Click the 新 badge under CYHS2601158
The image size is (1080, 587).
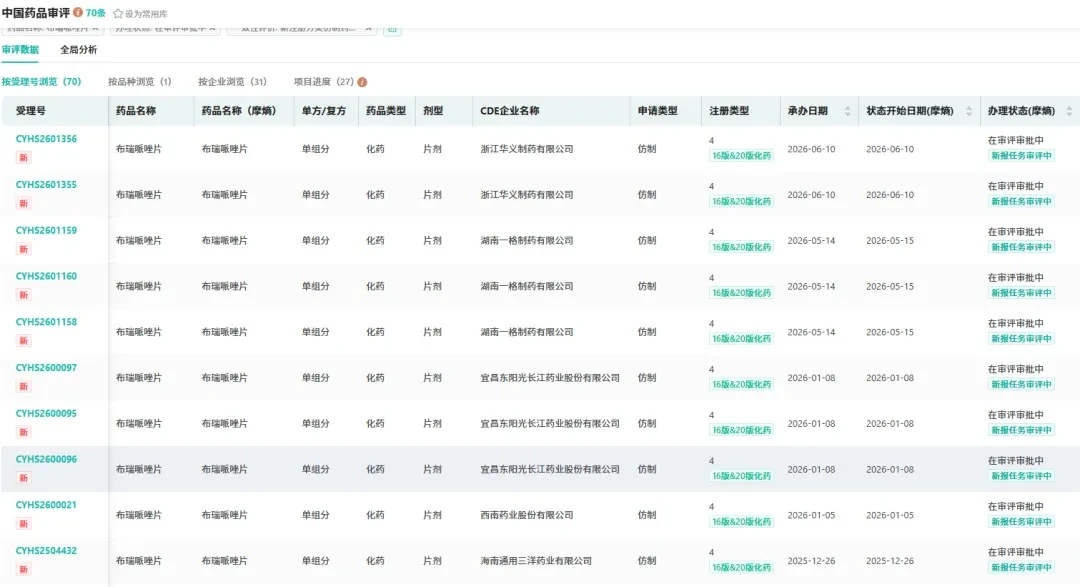tap(23, 341)
